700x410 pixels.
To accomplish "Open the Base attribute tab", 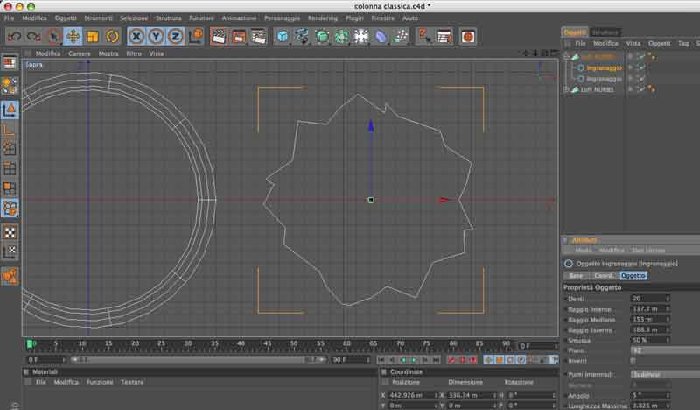I will [576, 276].
